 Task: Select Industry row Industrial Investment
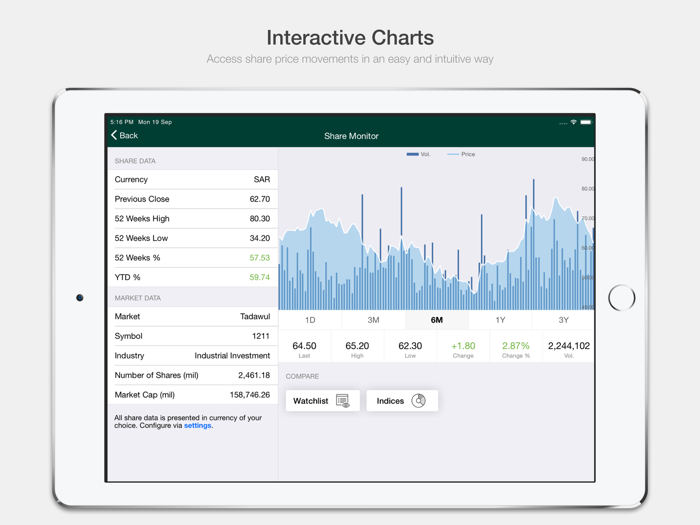(193, 356)
